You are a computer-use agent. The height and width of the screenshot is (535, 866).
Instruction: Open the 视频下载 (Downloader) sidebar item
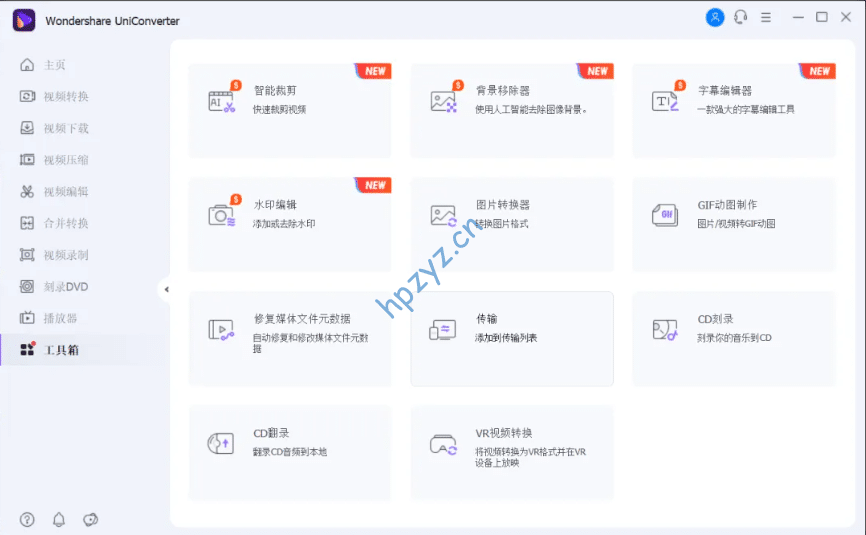(65, 128)
